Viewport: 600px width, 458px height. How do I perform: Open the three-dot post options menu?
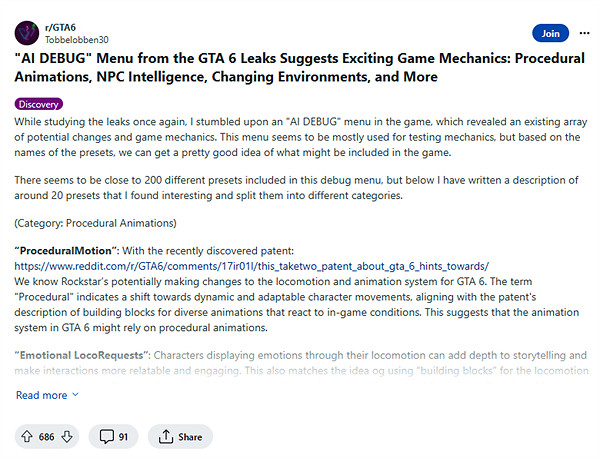(x=583, y=33)
